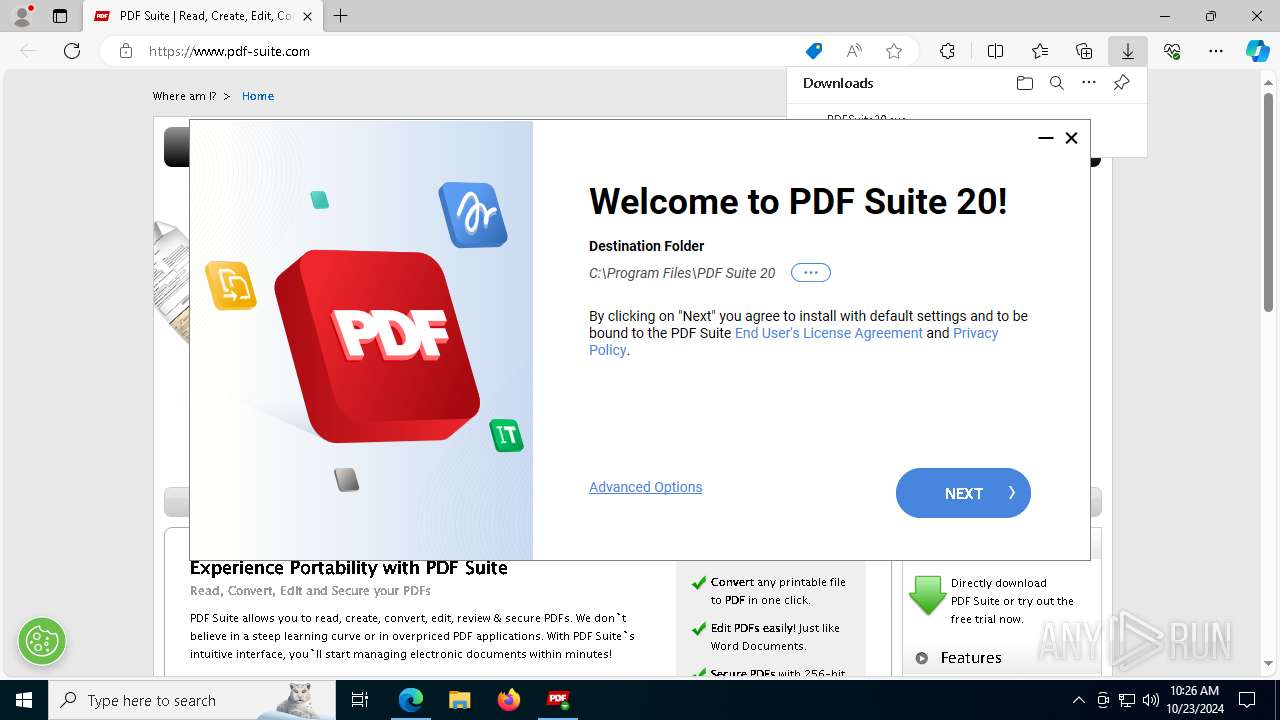Close the PDF Suite browser tab
The image size is (1280, 720).
click(307, 16)
